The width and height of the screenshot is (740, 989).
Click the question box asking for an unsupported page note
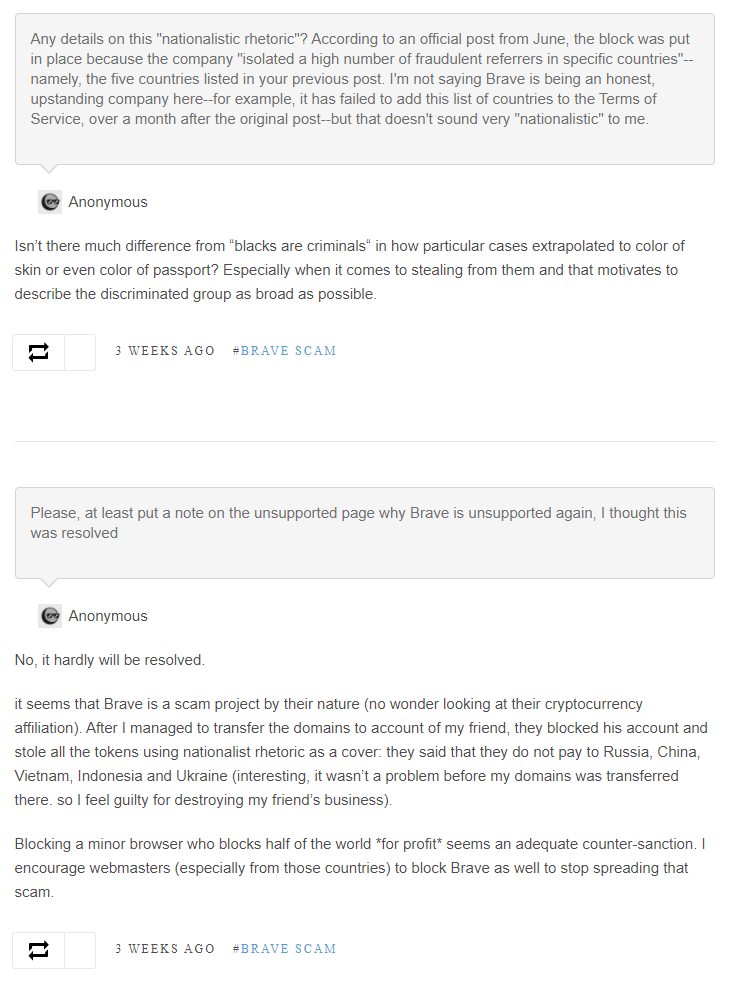(365, 533)
